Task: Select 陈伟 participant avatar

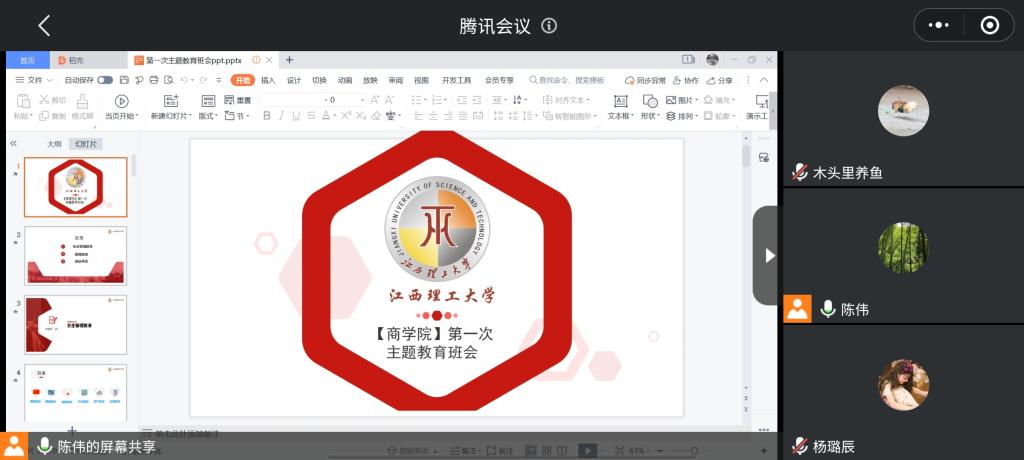Action: [x=903, y=248]
